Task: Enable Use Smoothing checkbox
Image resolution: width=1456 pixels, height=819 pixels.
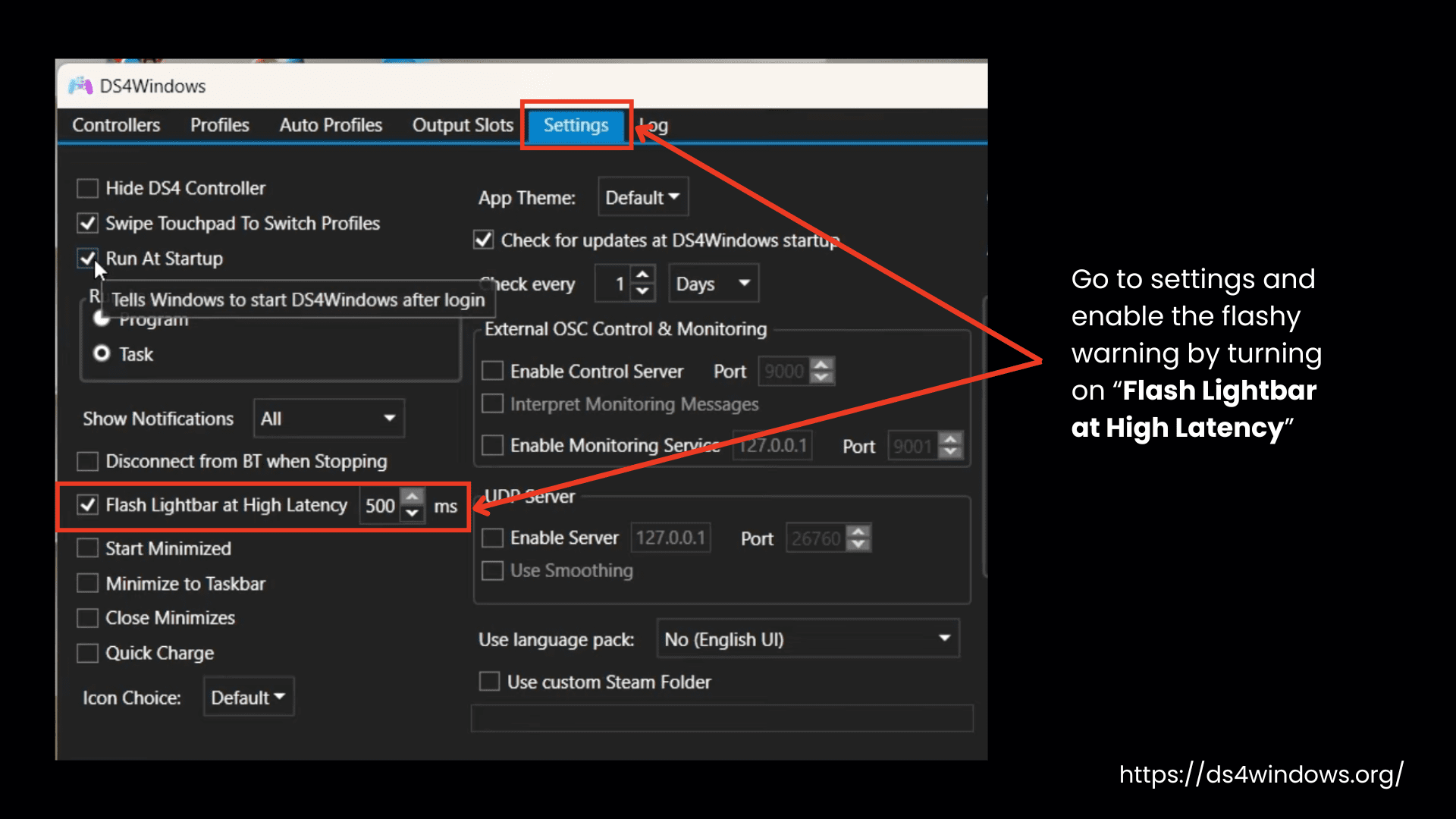Action: click(x=493, y=570)
